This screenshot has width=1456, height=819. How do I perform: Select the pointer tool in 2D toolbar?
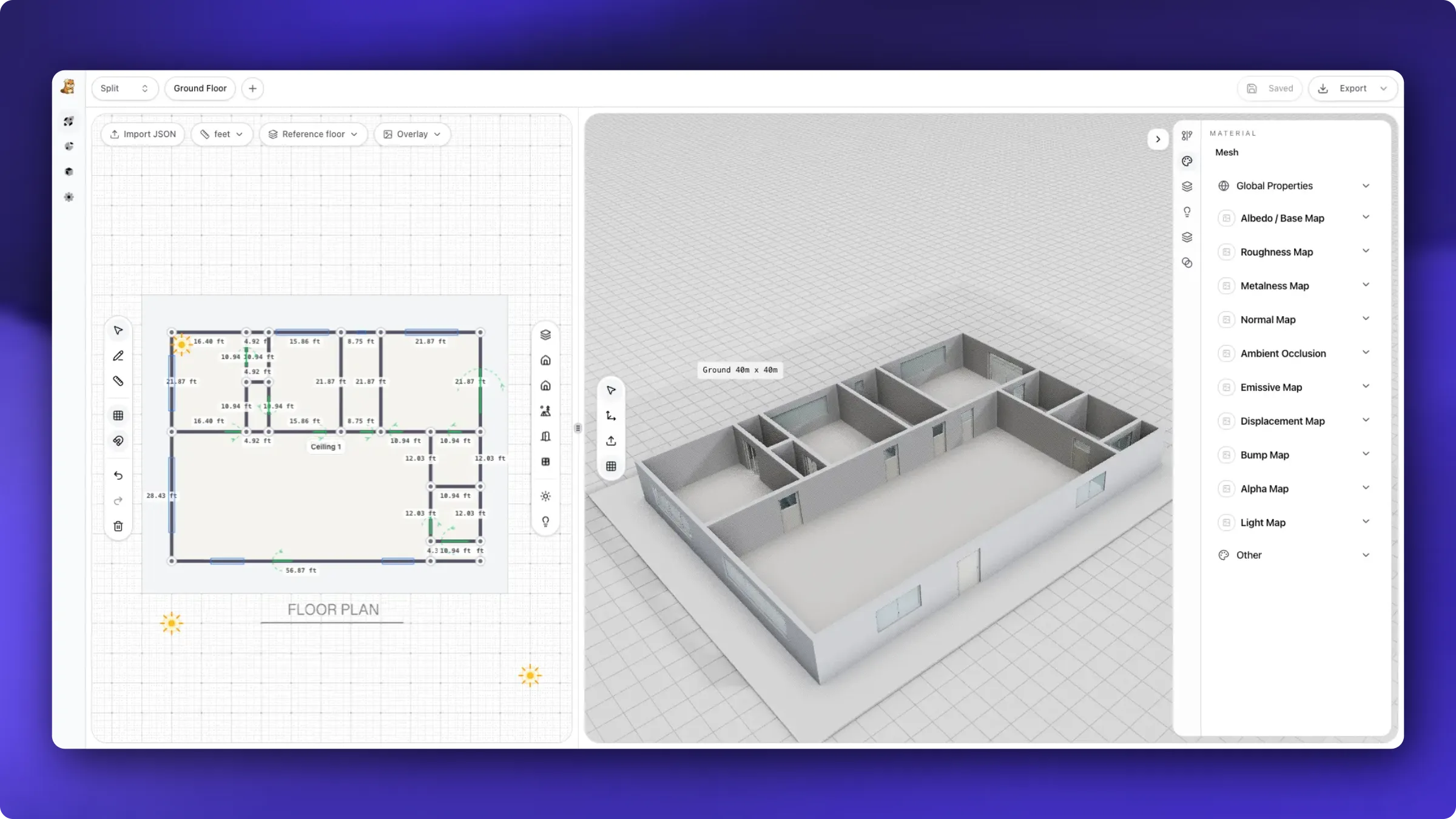click(x=118, y=331)
